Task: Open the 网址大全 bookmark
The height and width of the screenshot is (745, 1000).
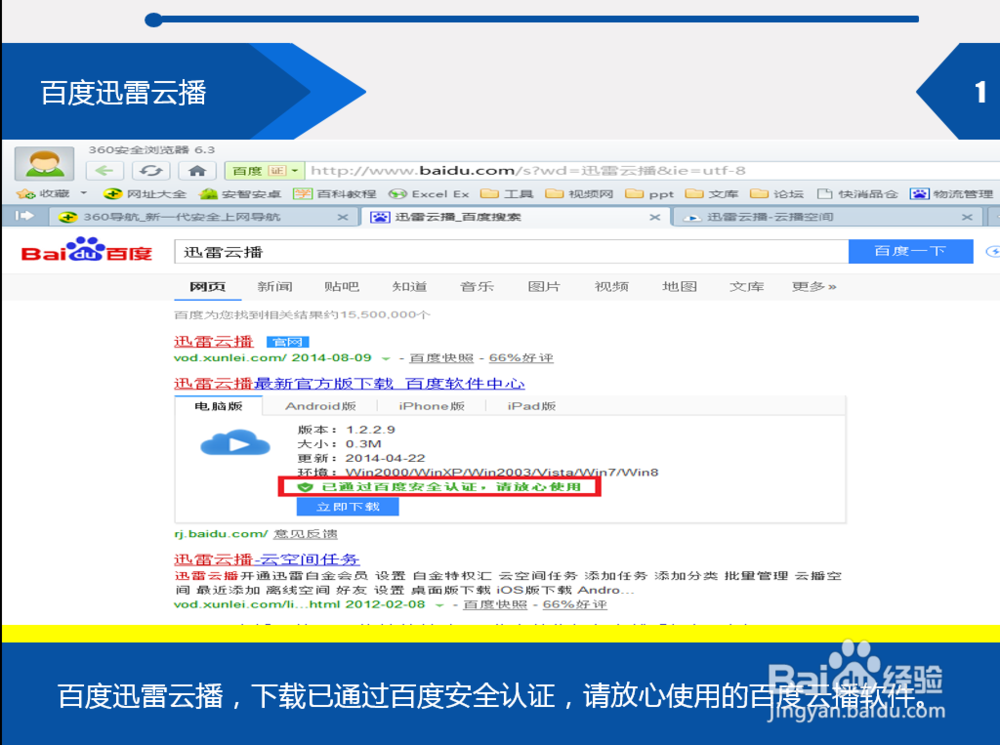Action: click(x=145, y=193)
